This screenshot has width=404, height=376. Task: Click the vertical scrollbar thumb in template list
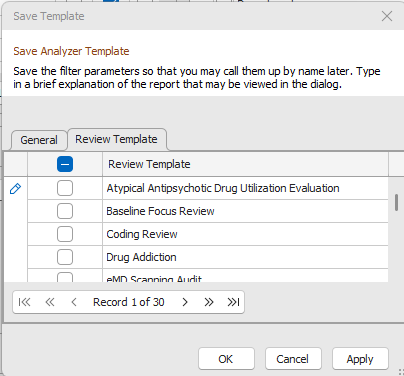(396, 202)
